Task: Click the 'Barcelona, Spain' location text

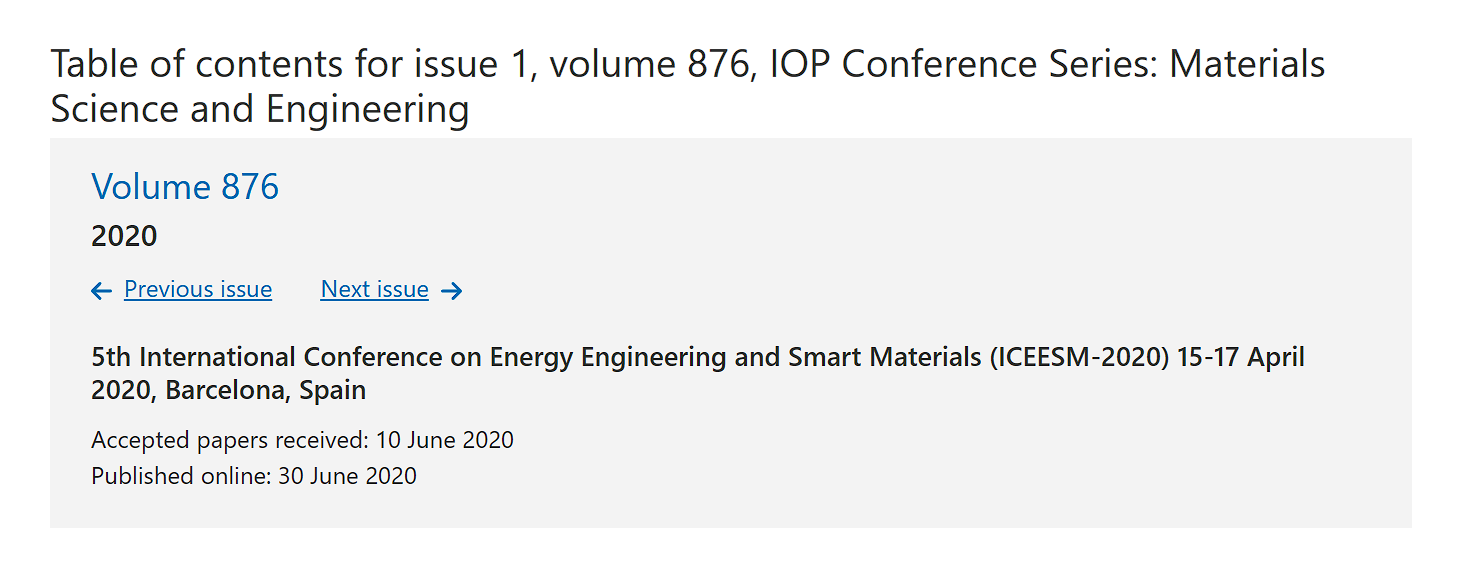Action: coord(266,391)
